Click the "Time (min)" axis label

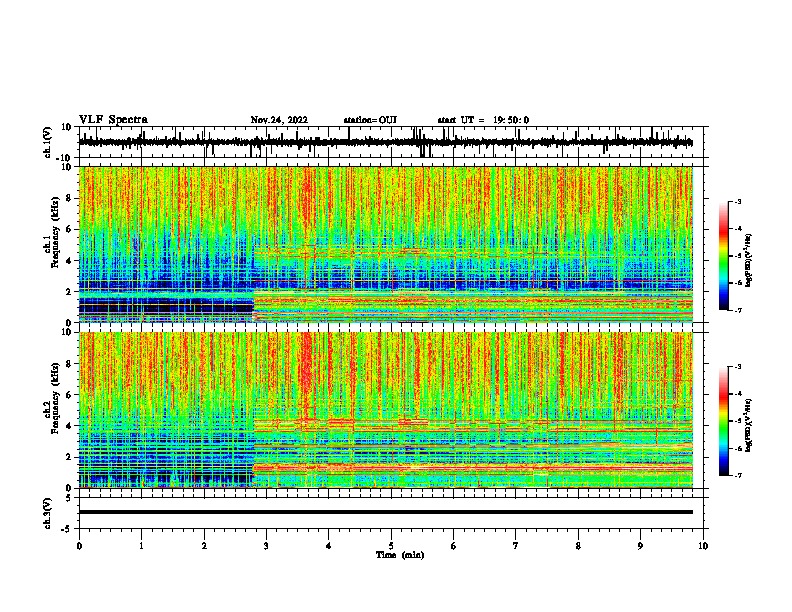tap(400, 555)
